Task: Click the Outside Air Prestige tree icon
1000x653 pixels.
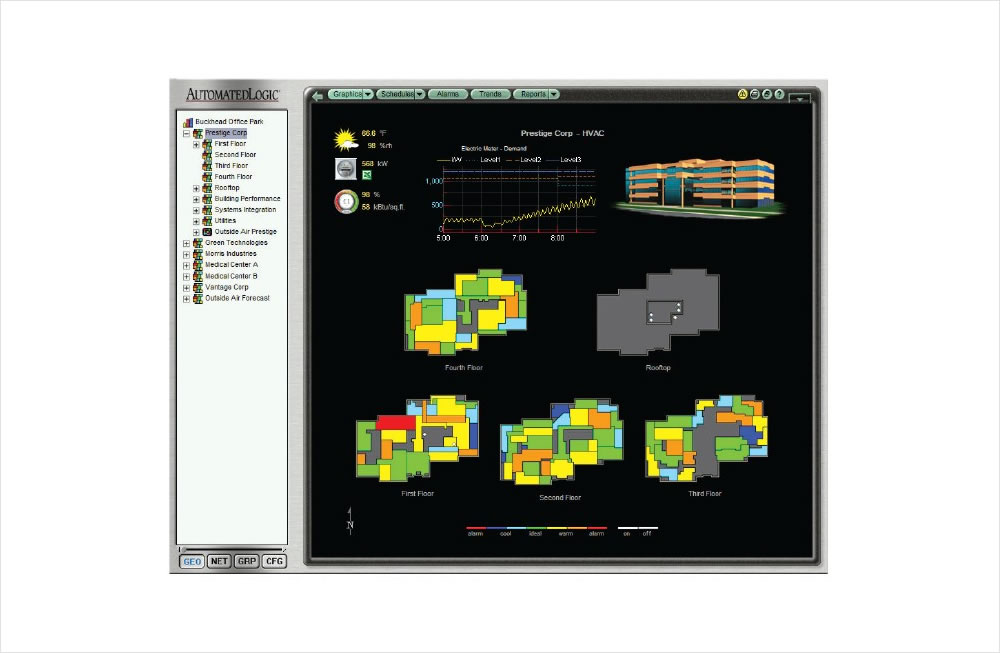Action: [207, 232]
